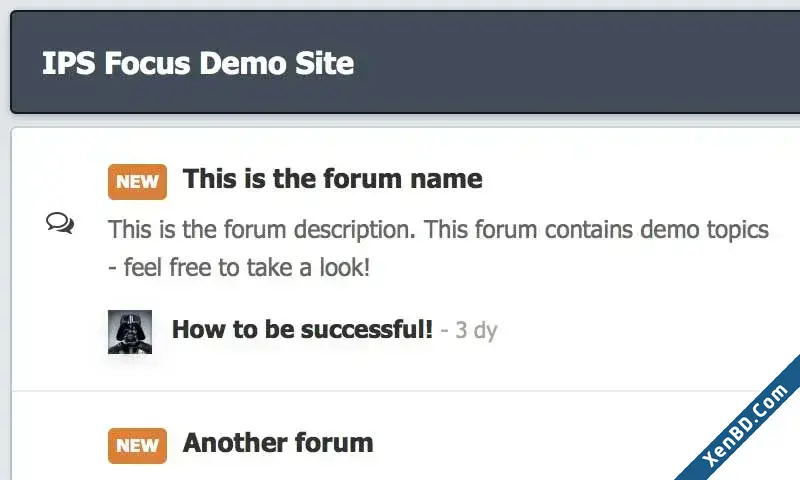This screenshot has height=480, width=800.
Task: Click NEW badge beside Another forum
Action: 137,445
